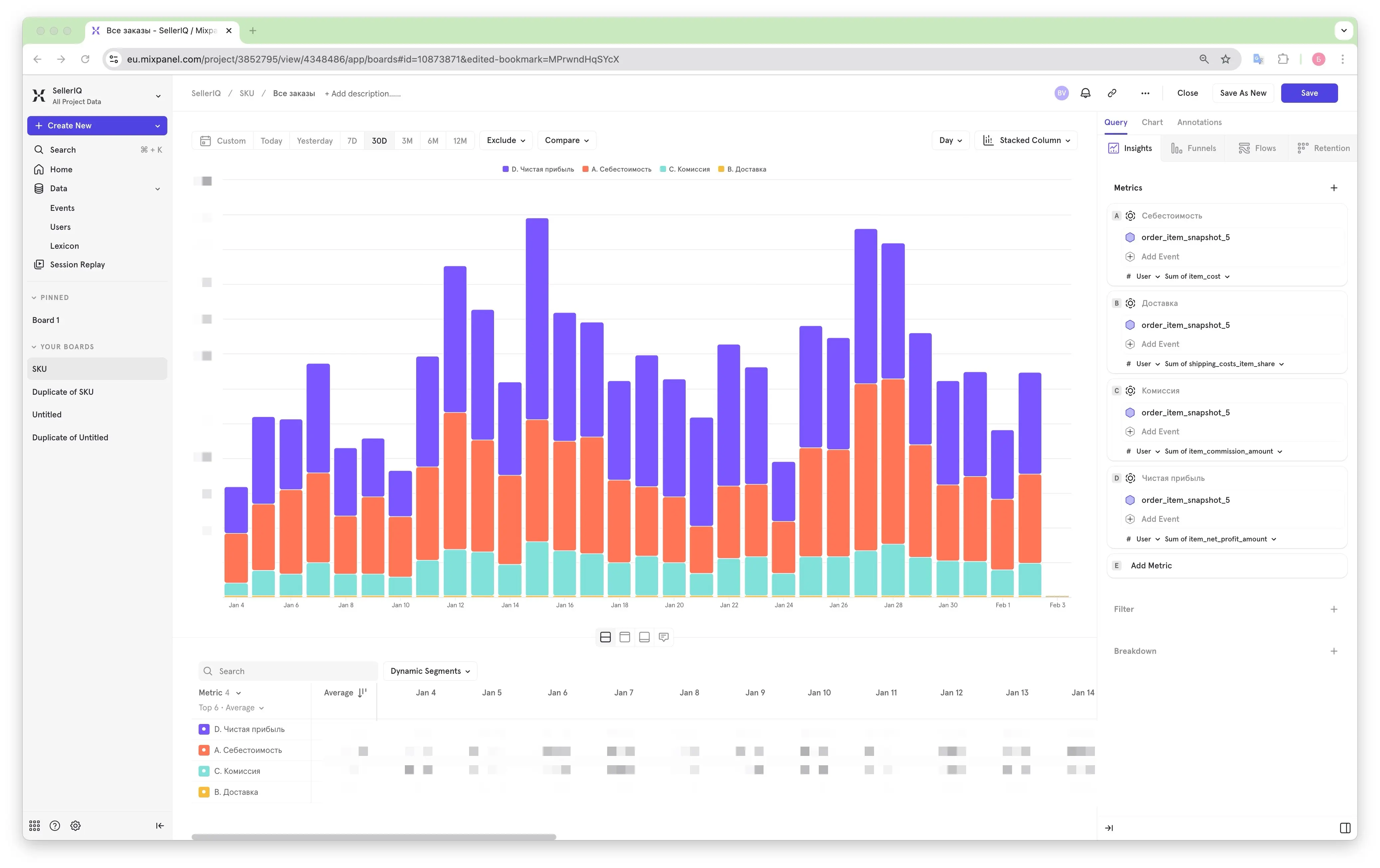Screen dimensions: 1380x868
Task: Open settings icon for metric Доставка
Action: pos(1130,303)
